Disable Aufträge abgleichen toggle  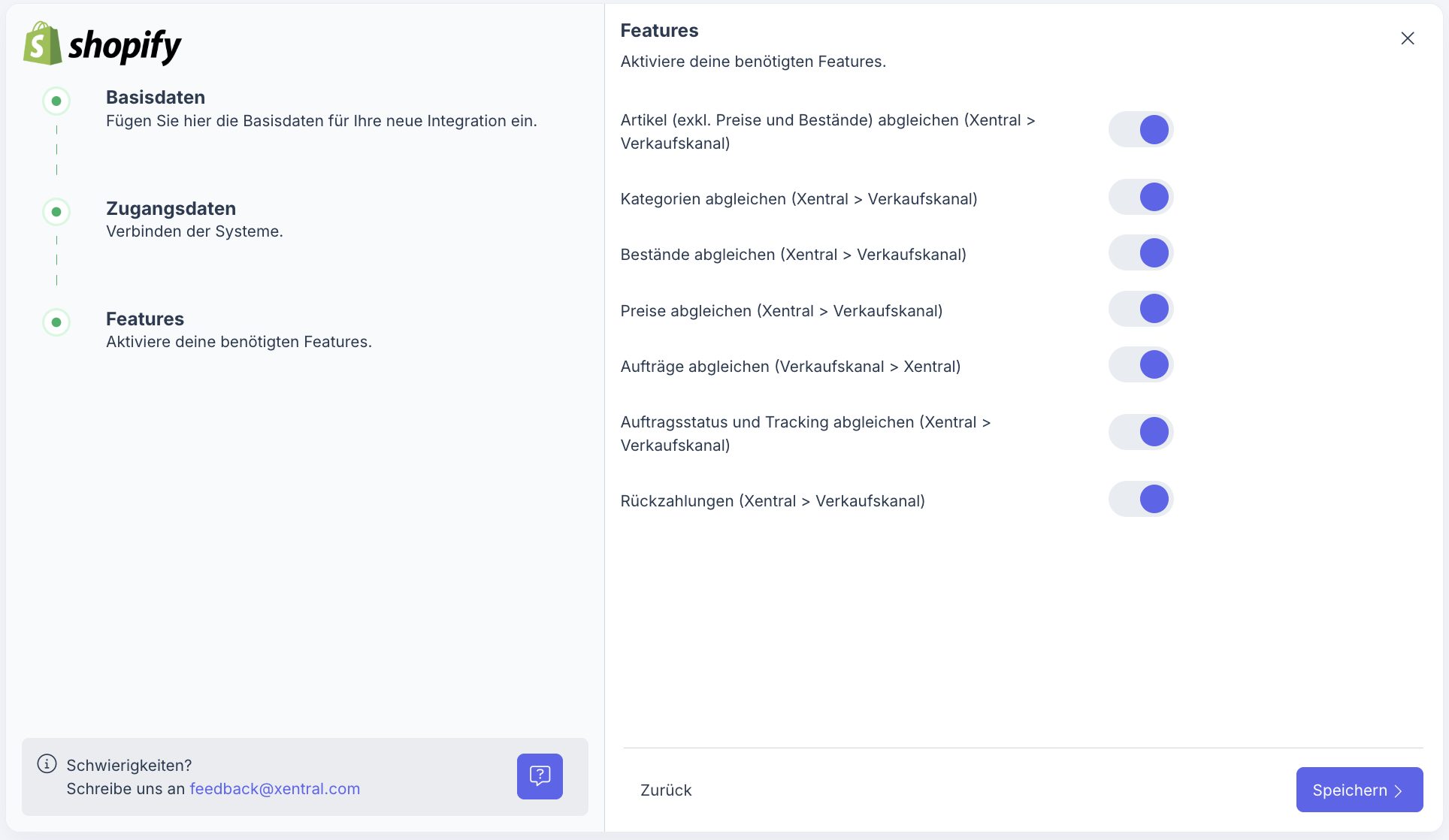coord(1141,364)
